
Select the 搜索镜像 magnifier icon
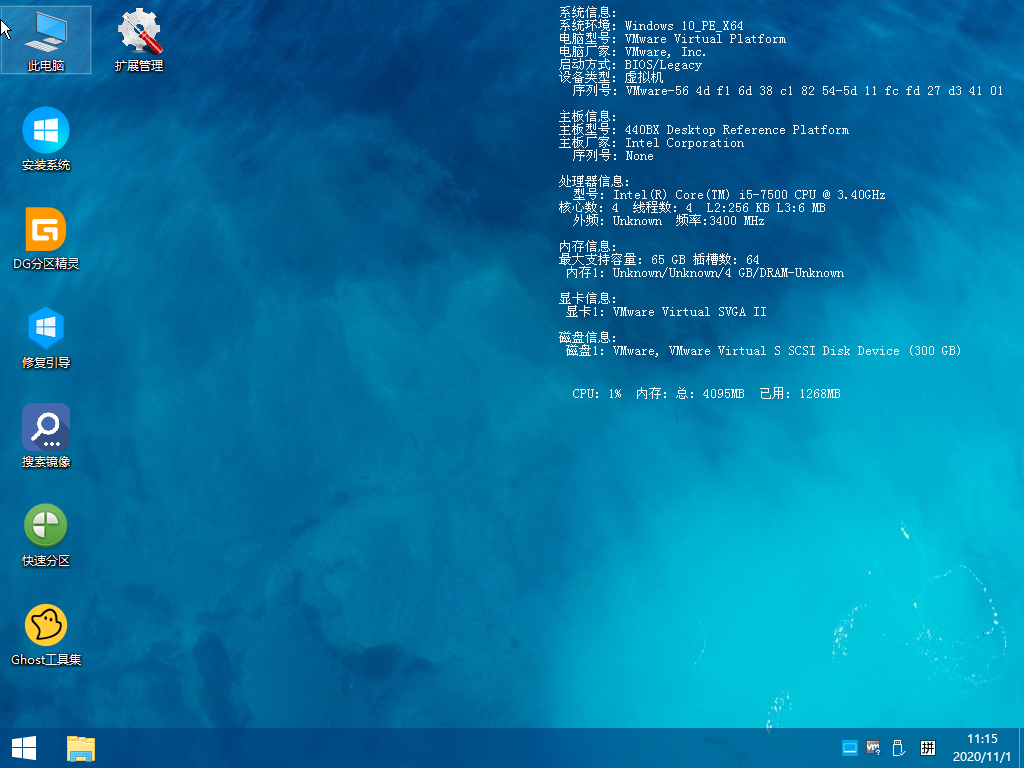[x=46, y=436]
